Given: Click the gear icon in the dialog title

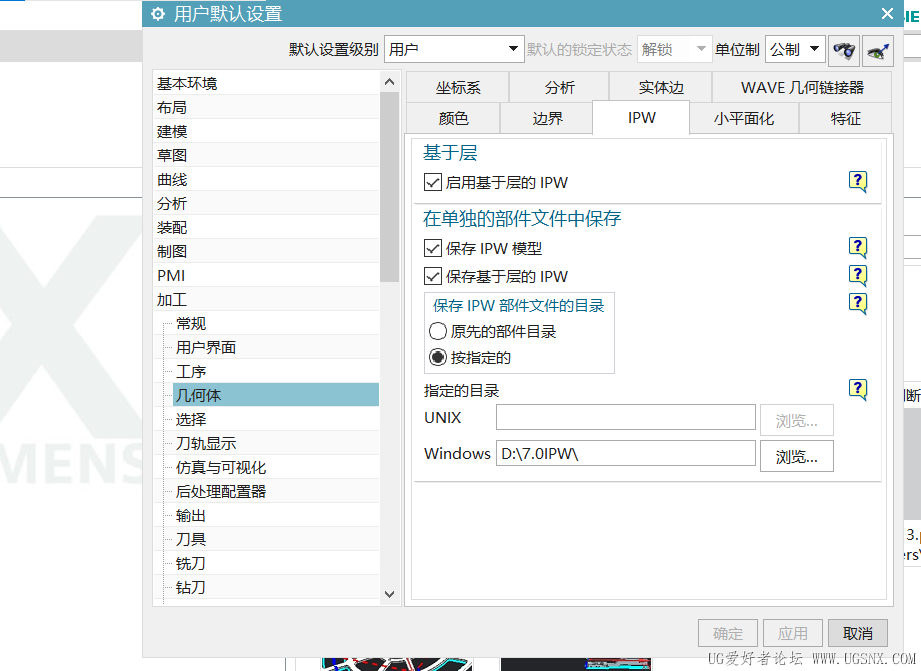Looking at the screenshot, I should tap(158, 14).
